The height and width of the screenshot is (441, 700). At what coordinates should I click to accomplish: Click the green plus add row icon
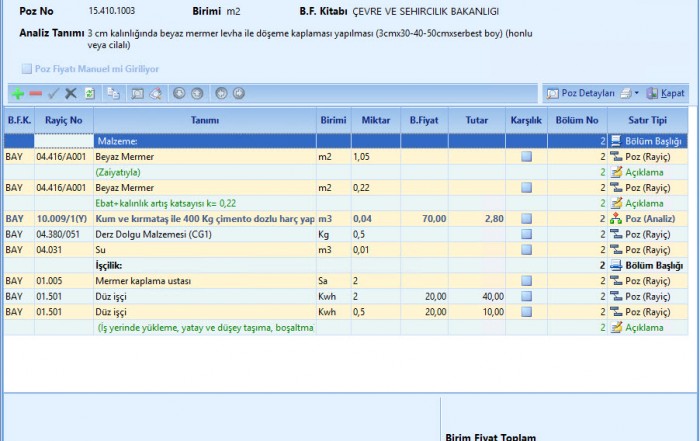click(17, 93)
